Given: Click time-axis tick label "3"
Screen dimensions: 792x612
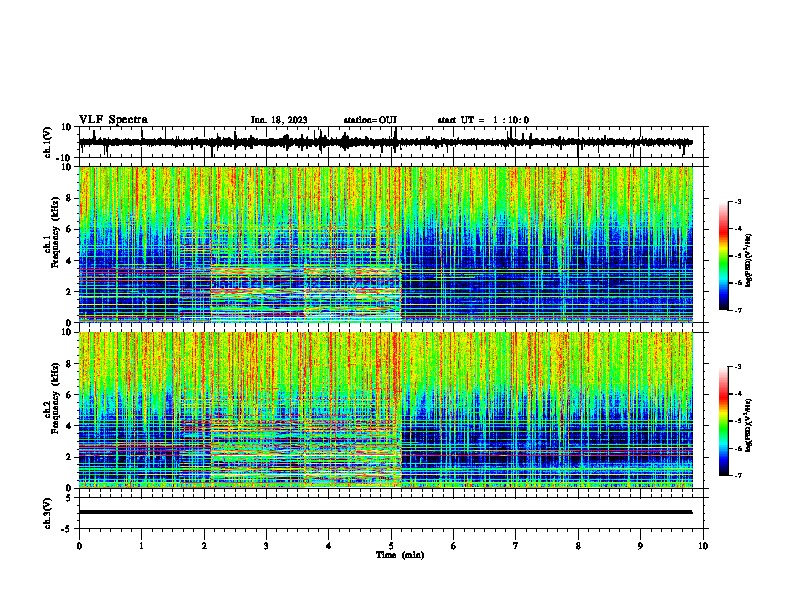Looking at the screenshot, I should (x=266, y=546).
